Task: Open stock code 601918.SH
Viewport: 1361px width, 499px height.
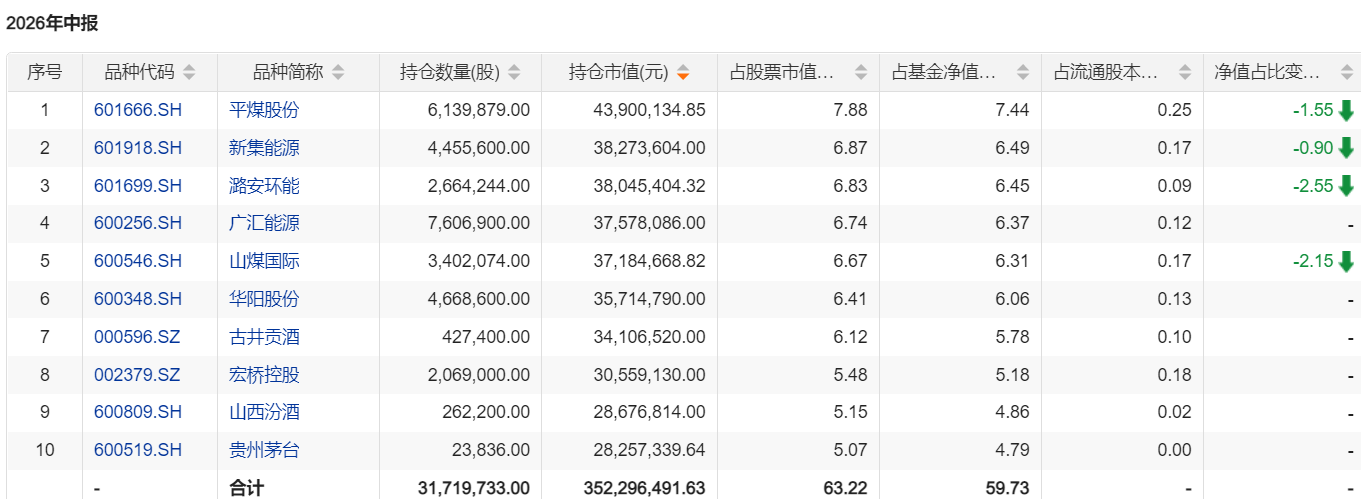Action: 138,148
